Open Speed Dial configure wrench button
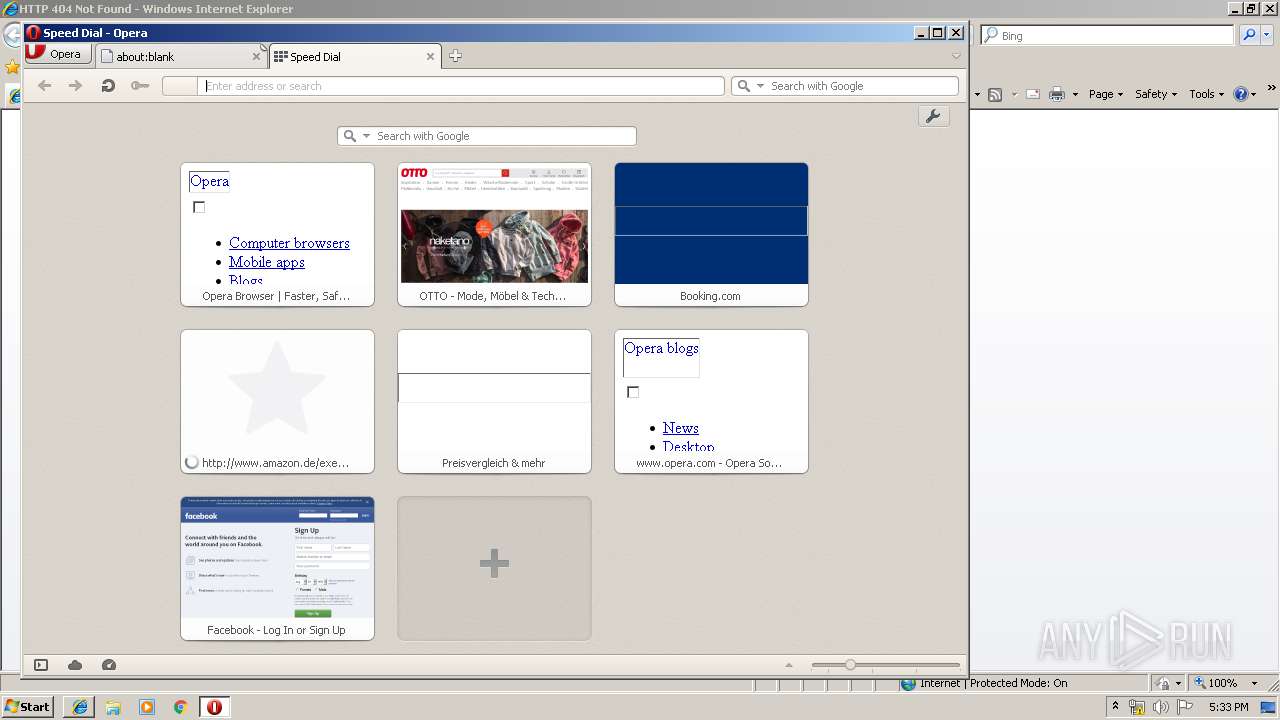Viewport: 1280px width, 720px height. (x=933, y=116)
